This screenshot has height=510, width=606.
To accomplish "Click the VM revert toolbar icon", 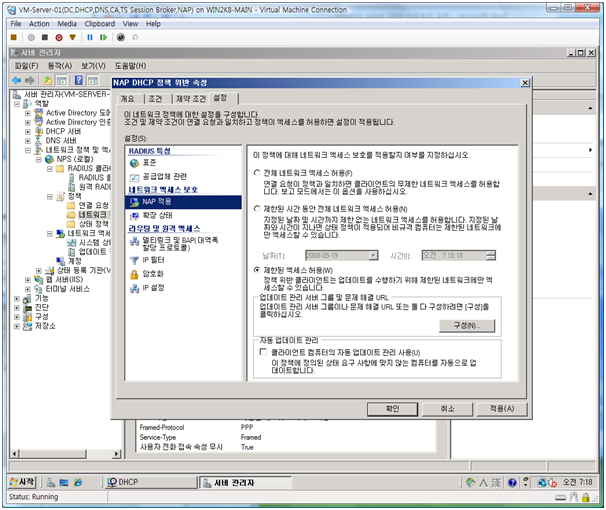I will (x=135, y=37).
